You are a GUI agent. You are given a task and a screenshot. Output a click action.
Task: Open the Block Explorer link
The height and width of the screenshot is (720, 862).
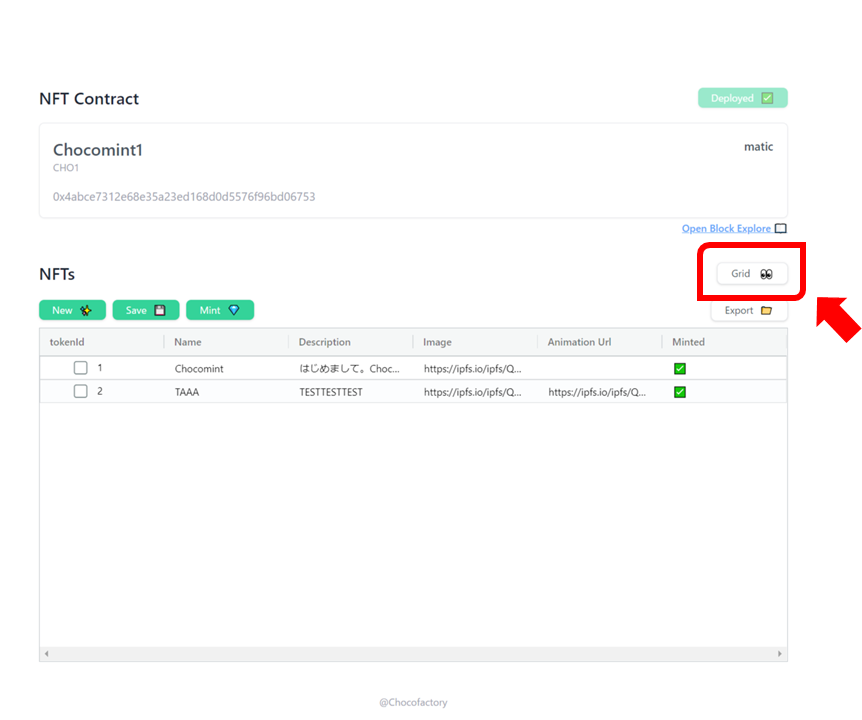(727, 229)
